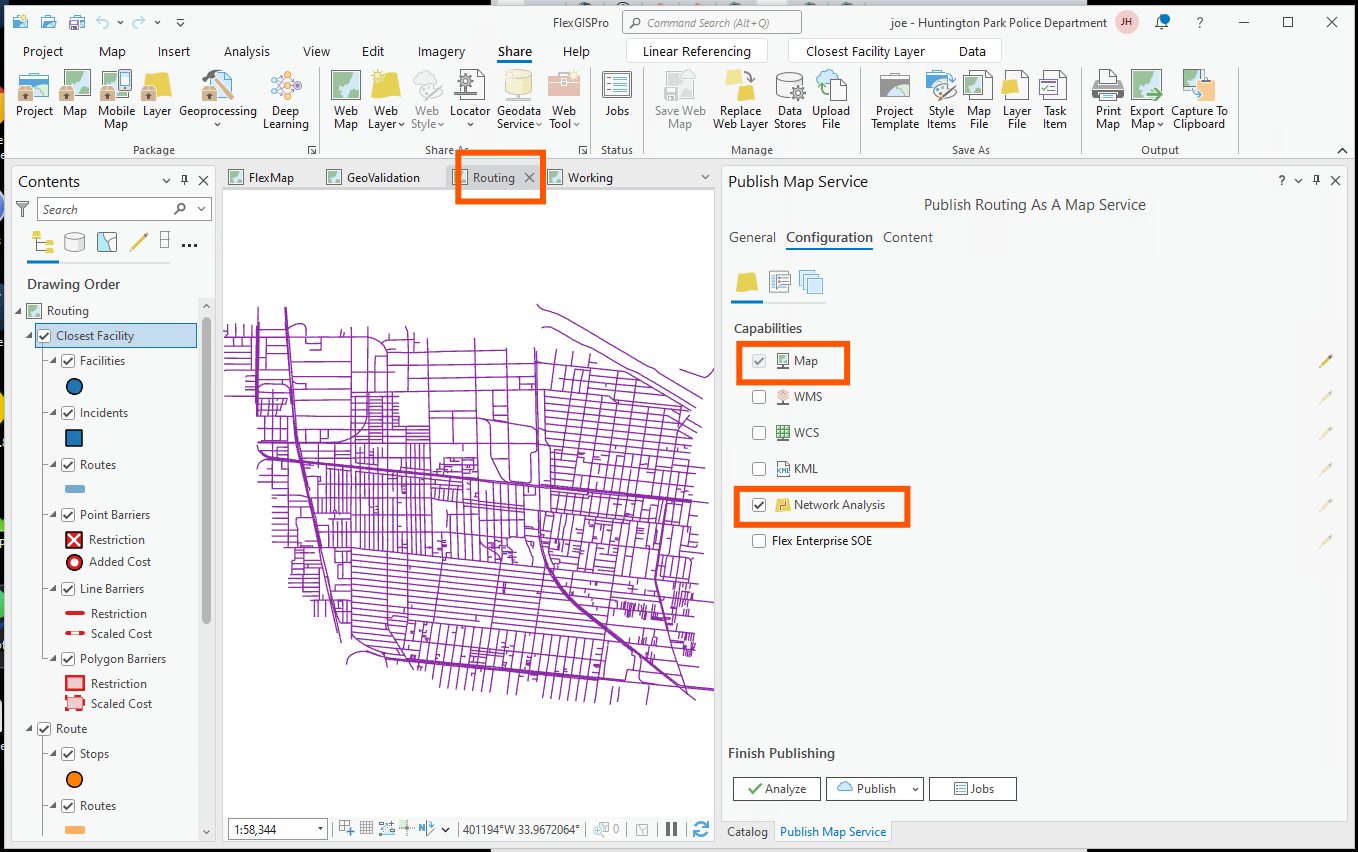Collapse the Routing map tree node
The width and height of the screenshot is (1358, 852).
pos(19,311)
